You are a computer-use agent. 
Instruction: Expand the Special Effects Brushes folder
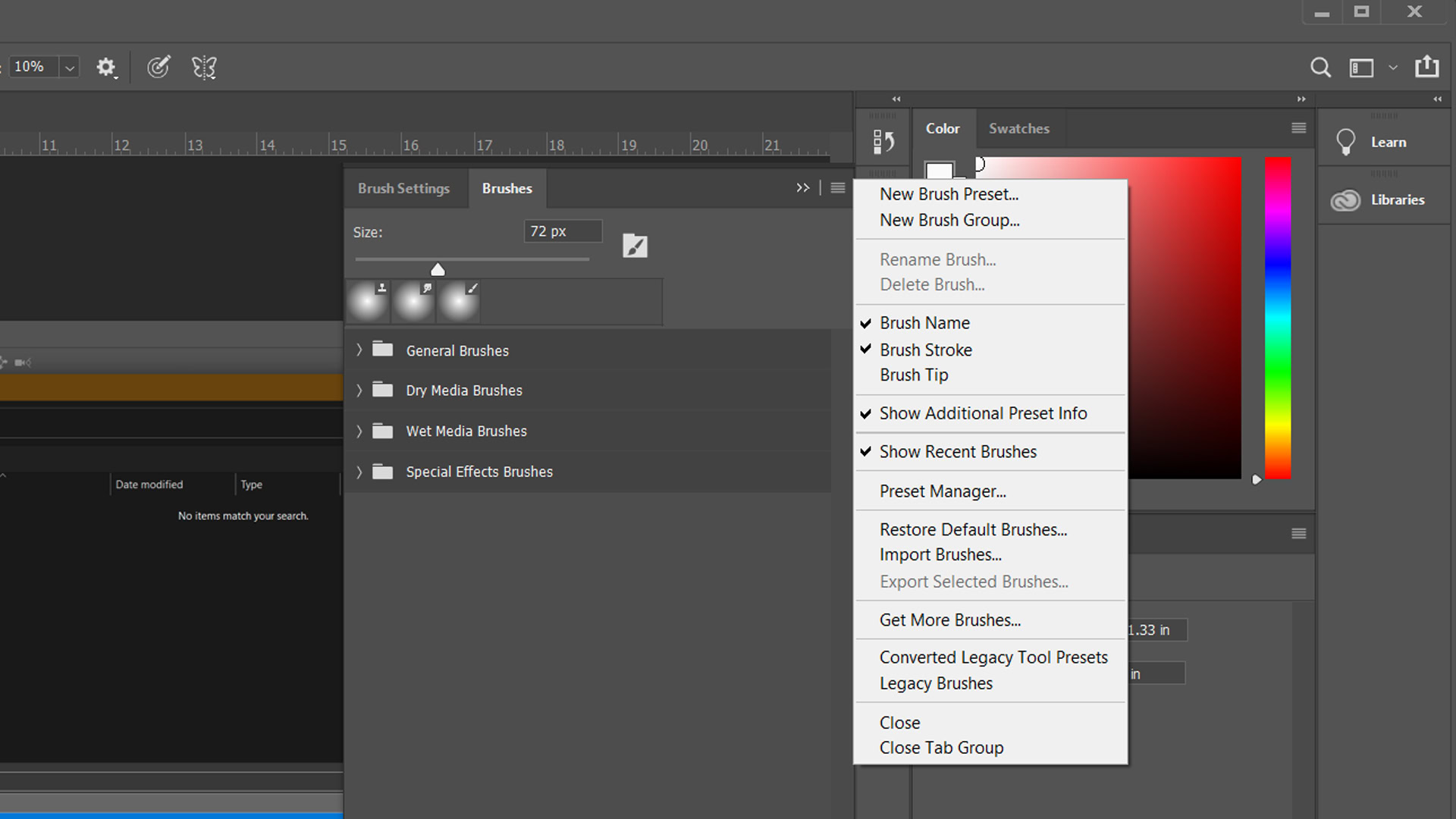tap(359, 472)
